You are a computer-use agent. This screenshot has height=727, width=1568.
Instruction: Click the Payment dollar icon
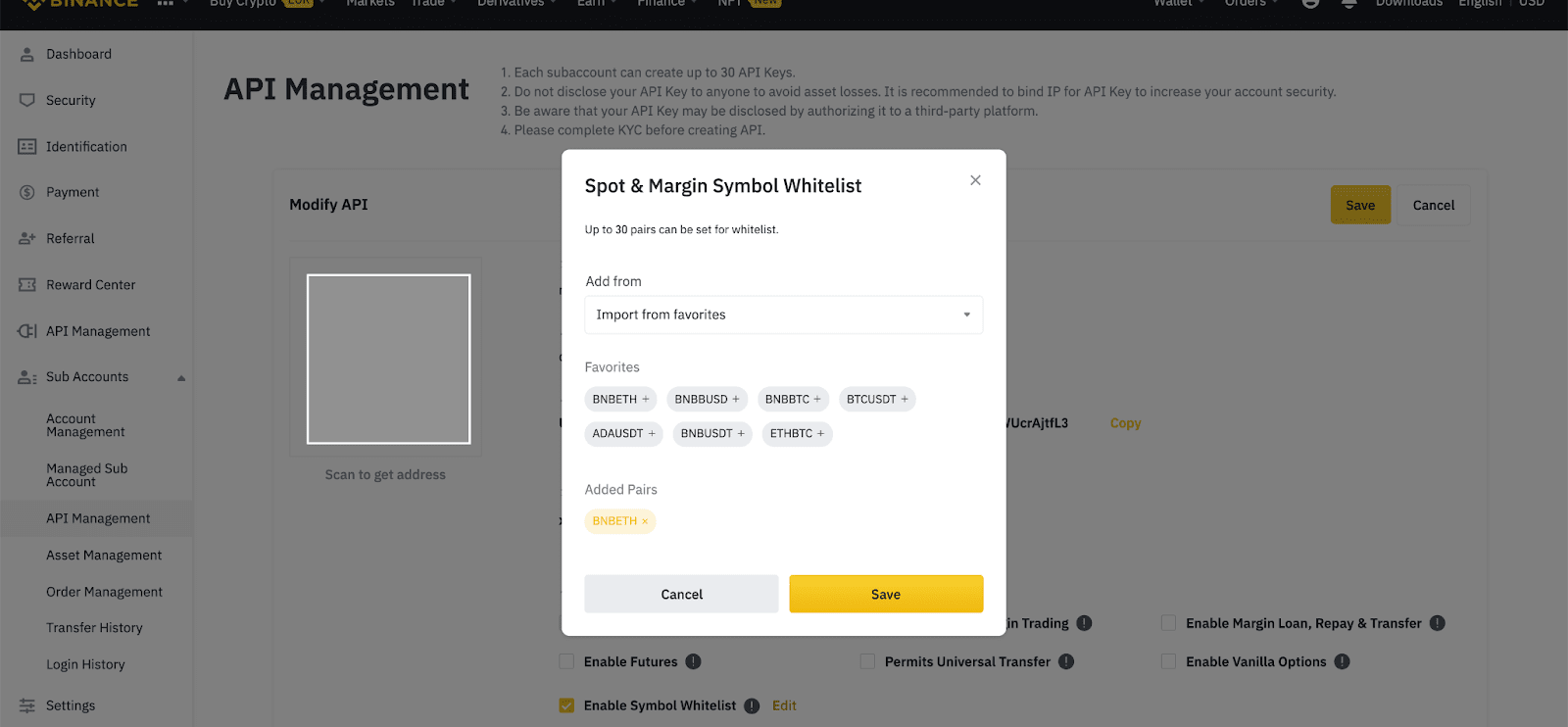click(27, 192)
